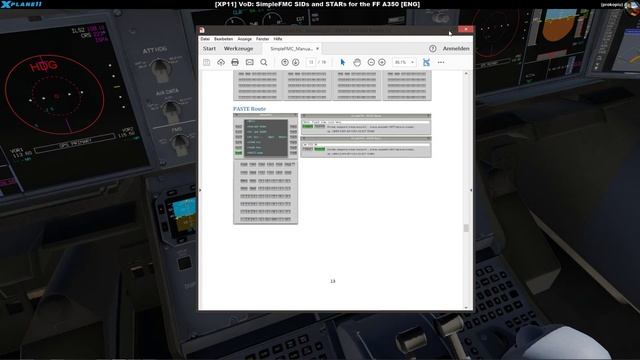Open the more tools ellipsis menu

click(x=441, y=62)
